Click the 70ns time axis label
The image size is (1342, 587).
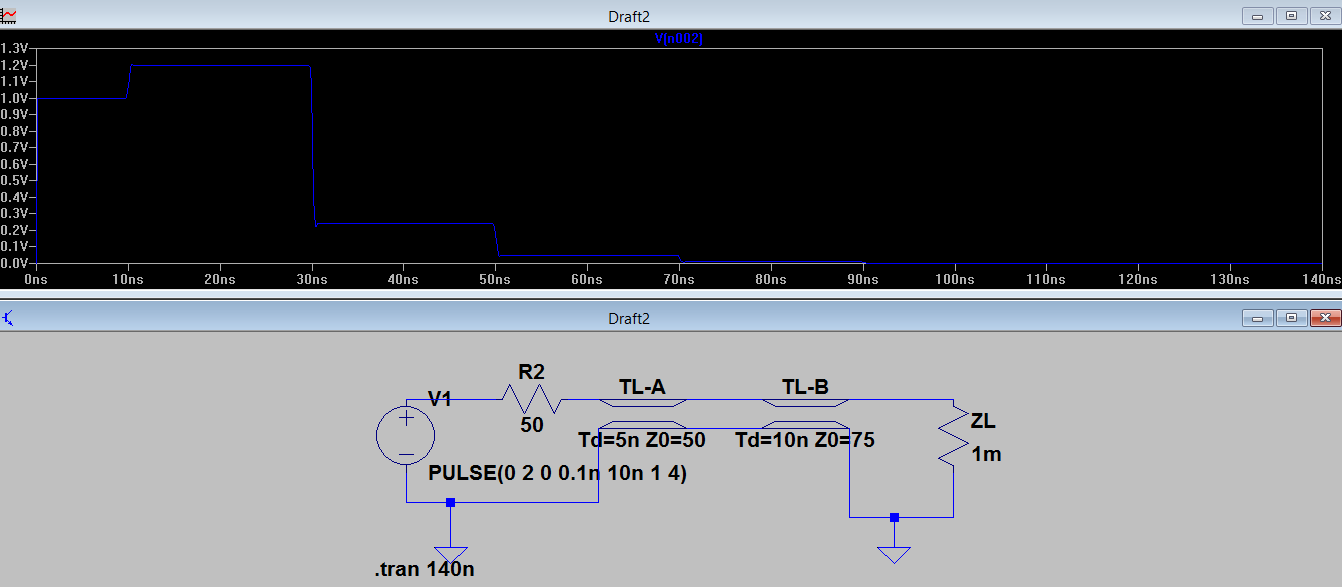(x=678, y=280)
